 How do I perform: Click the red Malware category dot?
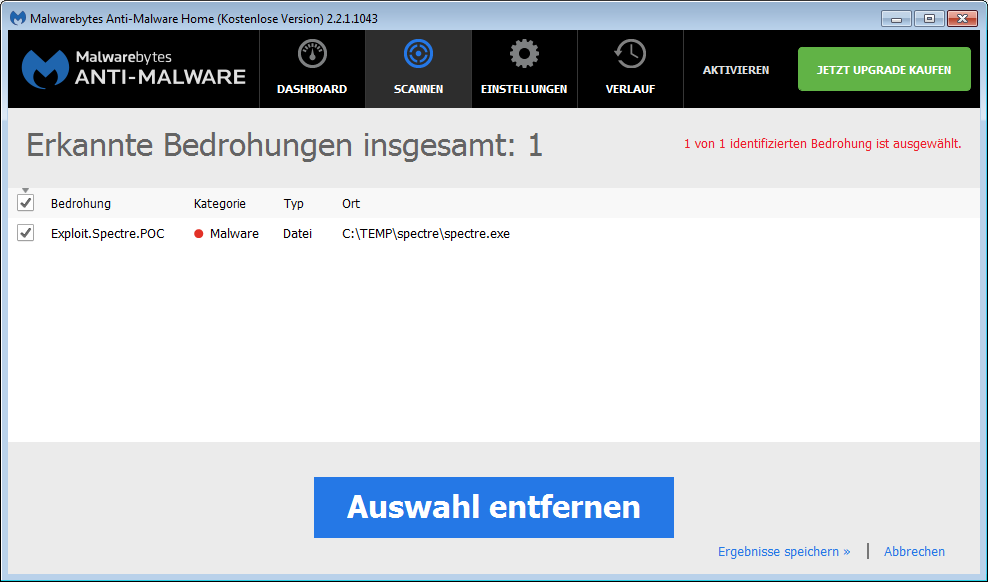coord(198,234)
